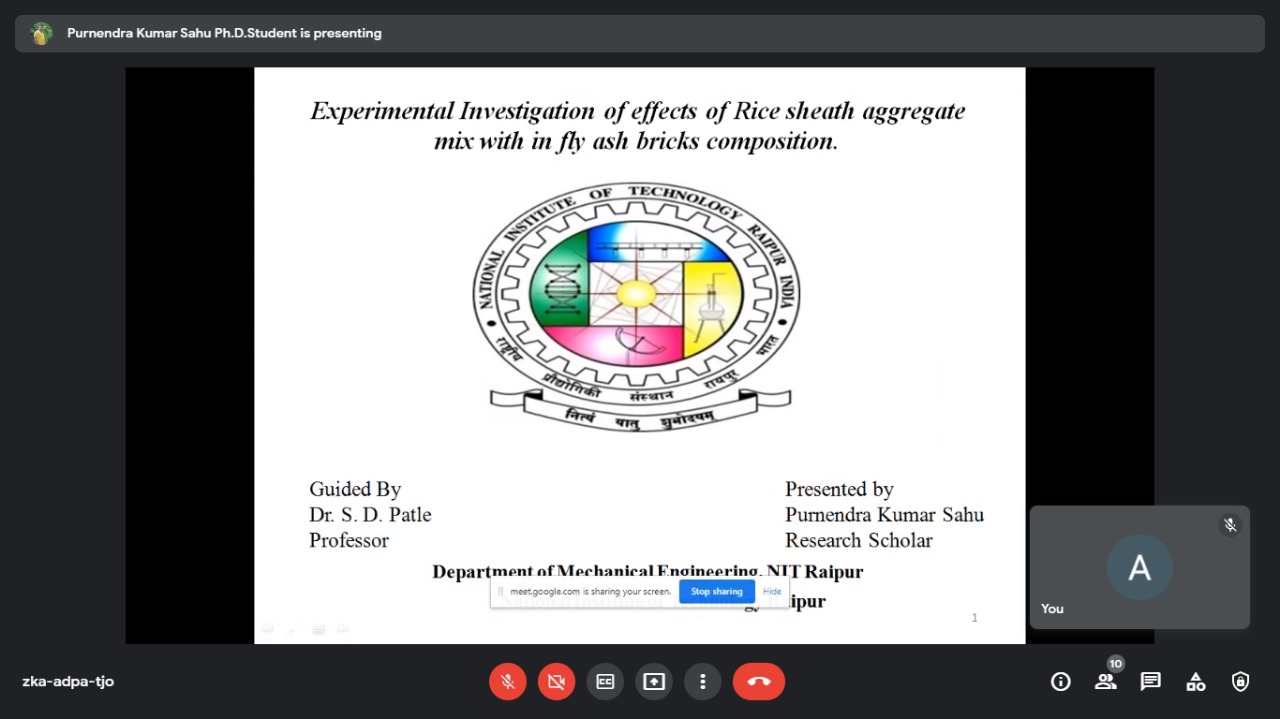Click the meeting code zka-adpa-tjo
Viewport: 1280px width, 719px height.
(x=68, y=682)
